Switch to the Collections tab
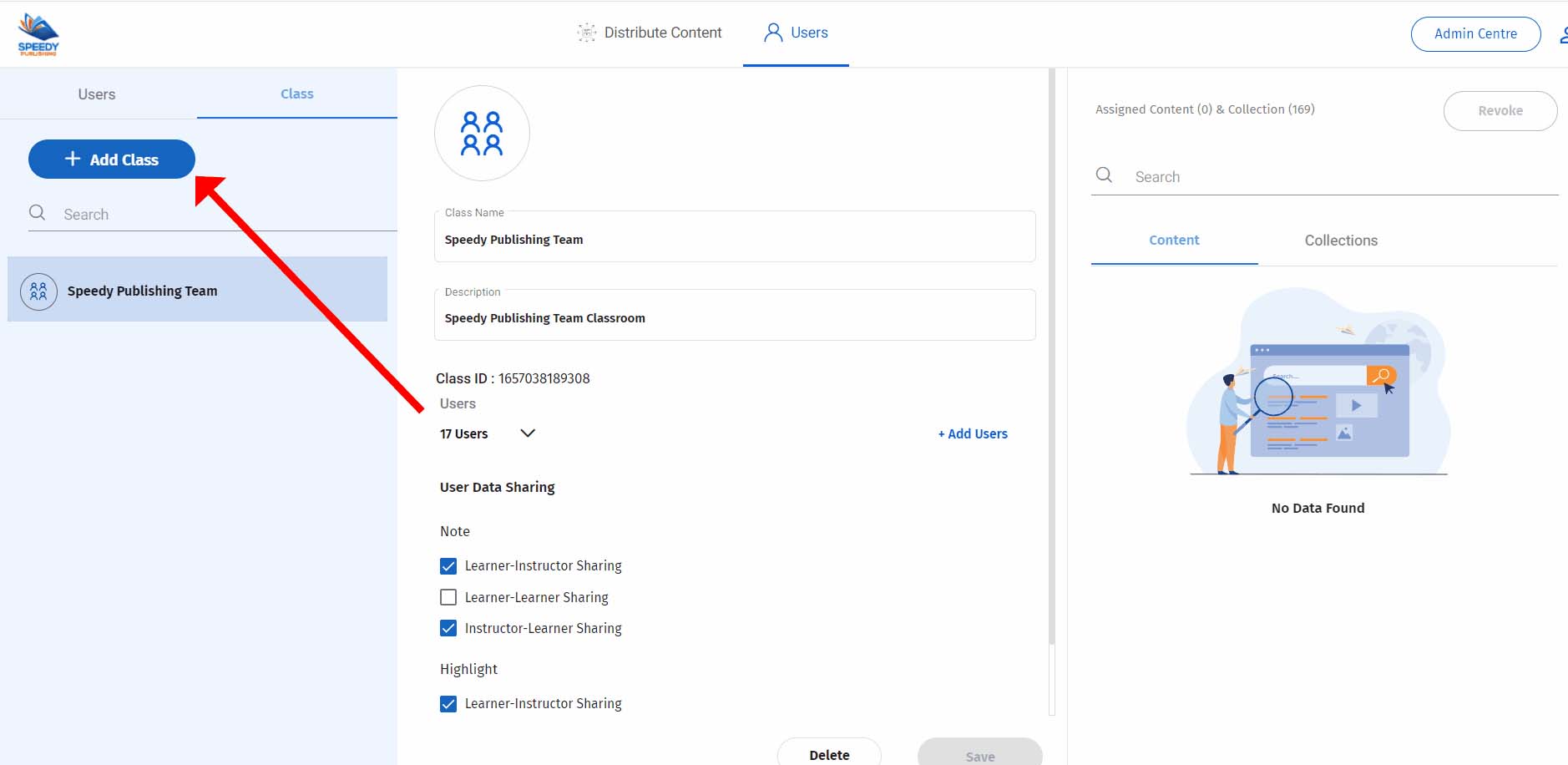 click(1341, 241)
